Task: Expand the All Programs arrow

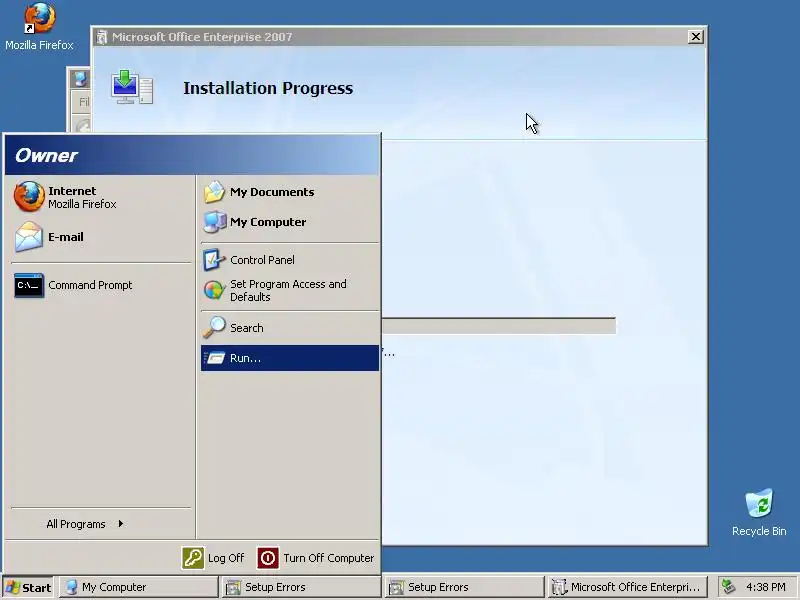Action: tap(120, 523)
